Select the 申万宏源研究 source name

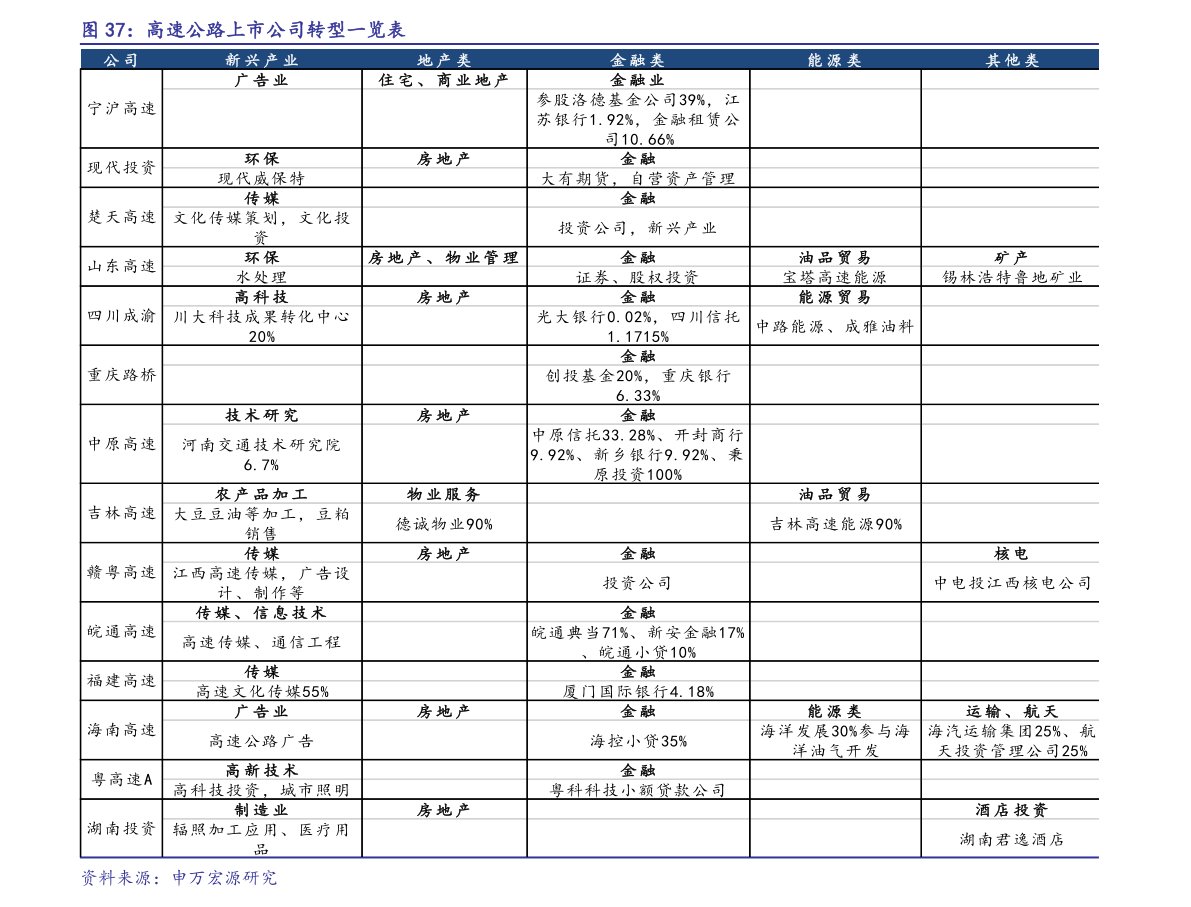coord(224,878)
